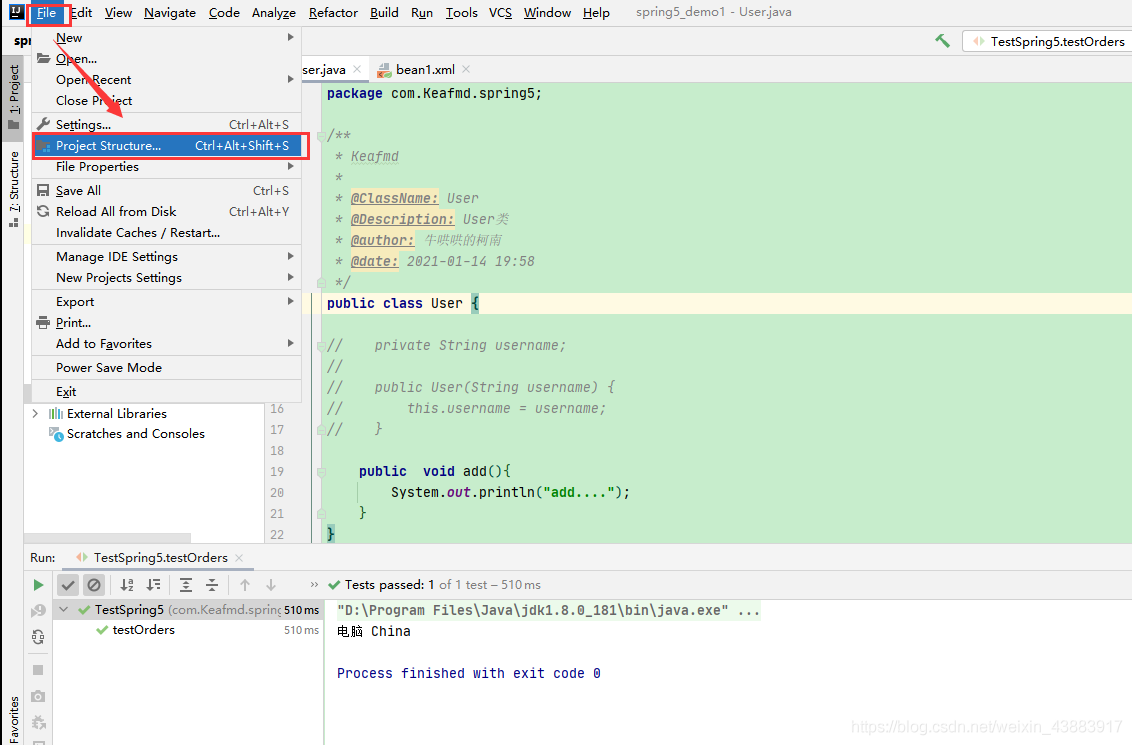Go to next failed test arrow

271,585
